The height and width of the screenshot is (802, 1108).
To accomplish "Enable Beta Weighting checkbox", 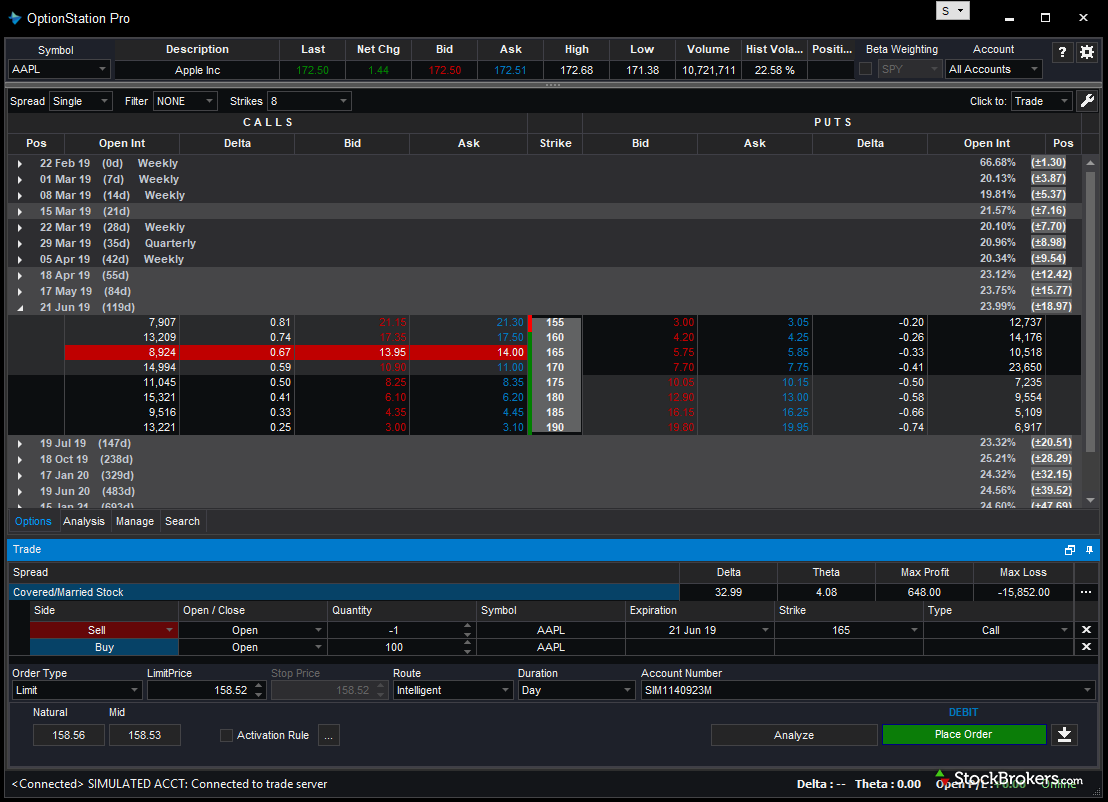I will point(865,69).
